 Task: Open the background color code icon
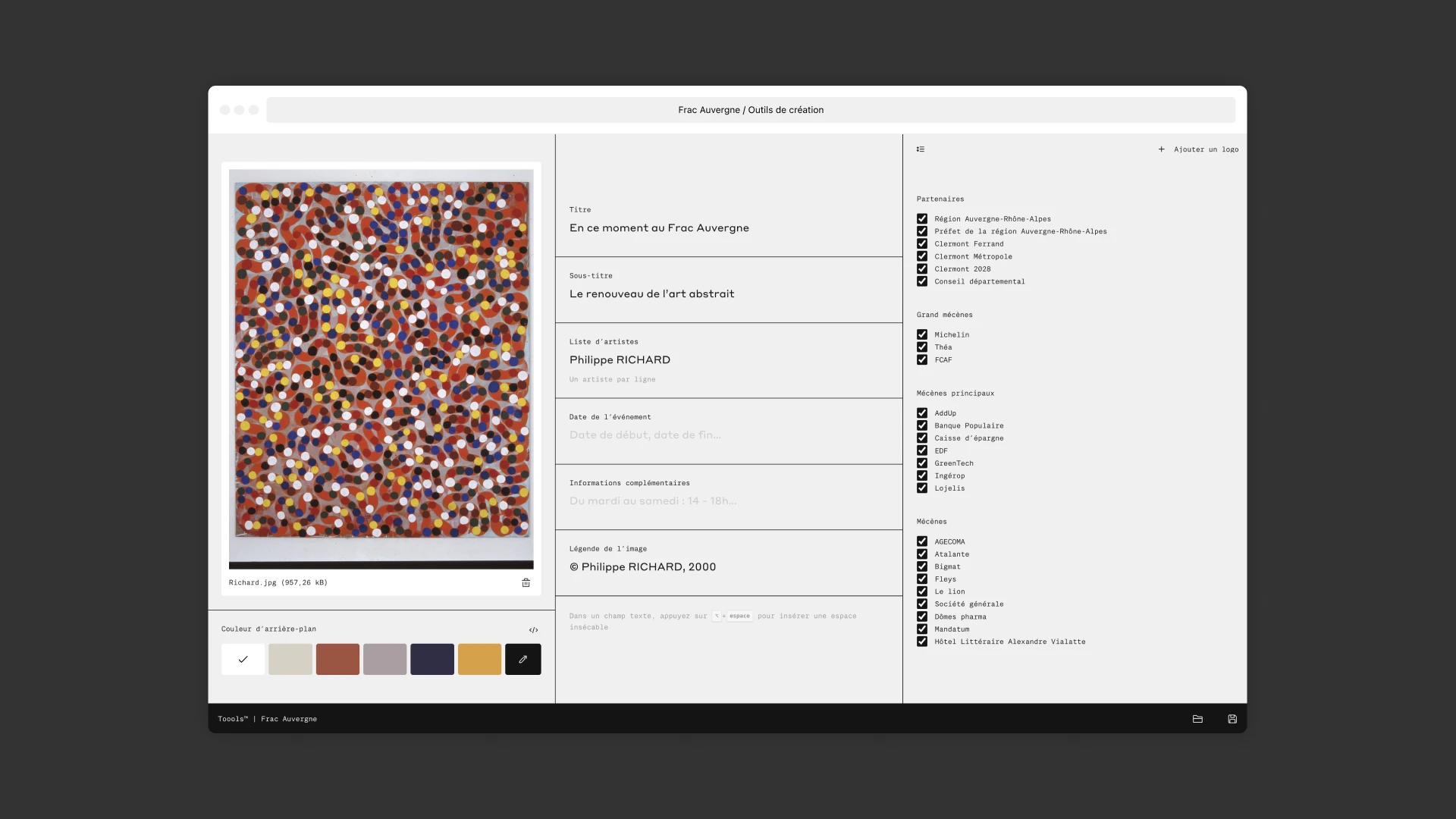pos(533,629)
